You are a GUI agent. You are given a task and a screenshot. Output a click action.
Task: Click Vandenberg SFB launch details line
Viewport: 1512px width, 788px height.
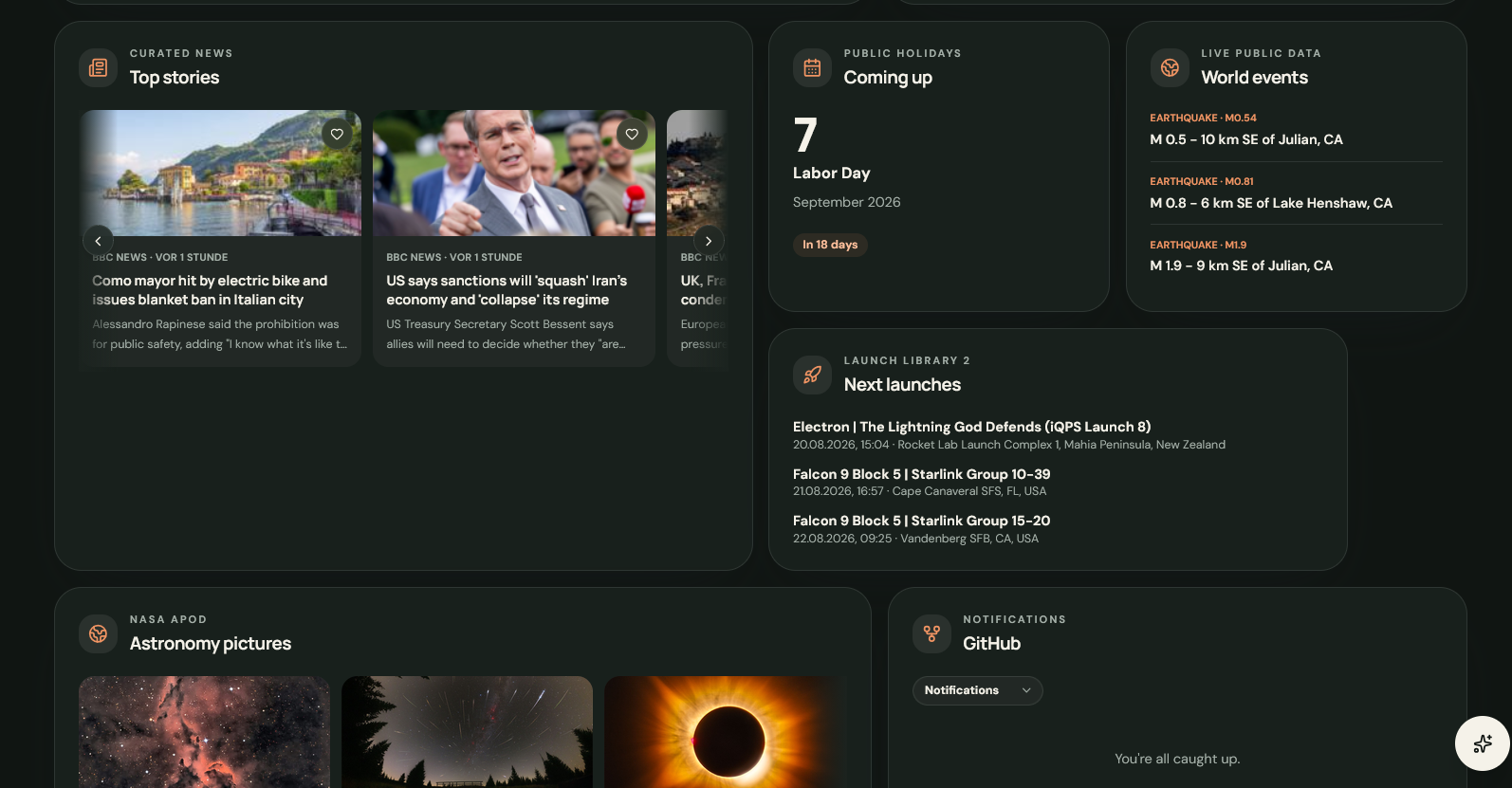click(916, 539)
